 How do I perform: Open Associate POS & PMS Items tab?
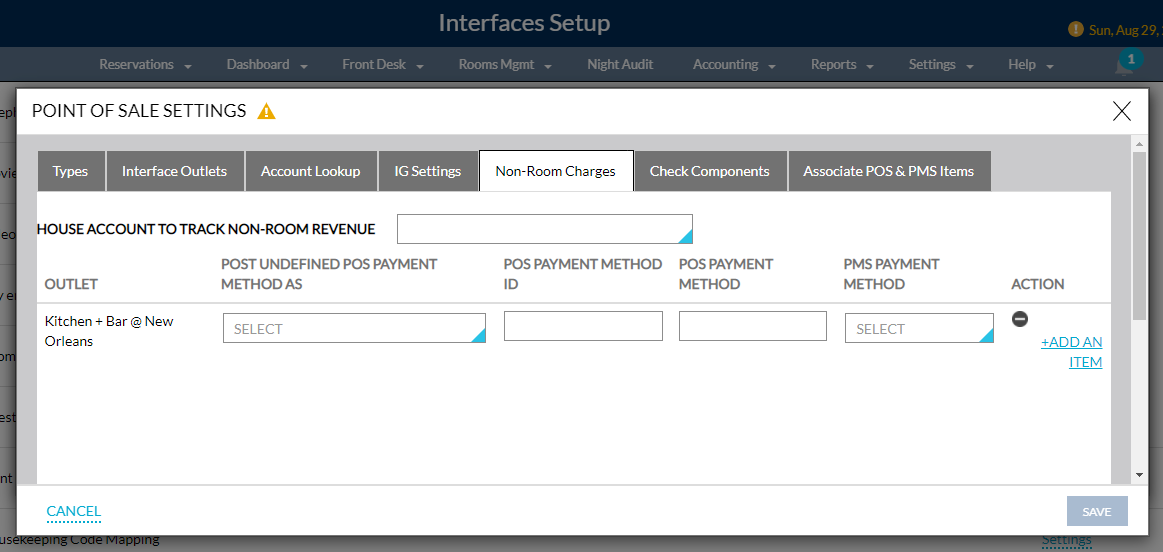coord(889,171)
